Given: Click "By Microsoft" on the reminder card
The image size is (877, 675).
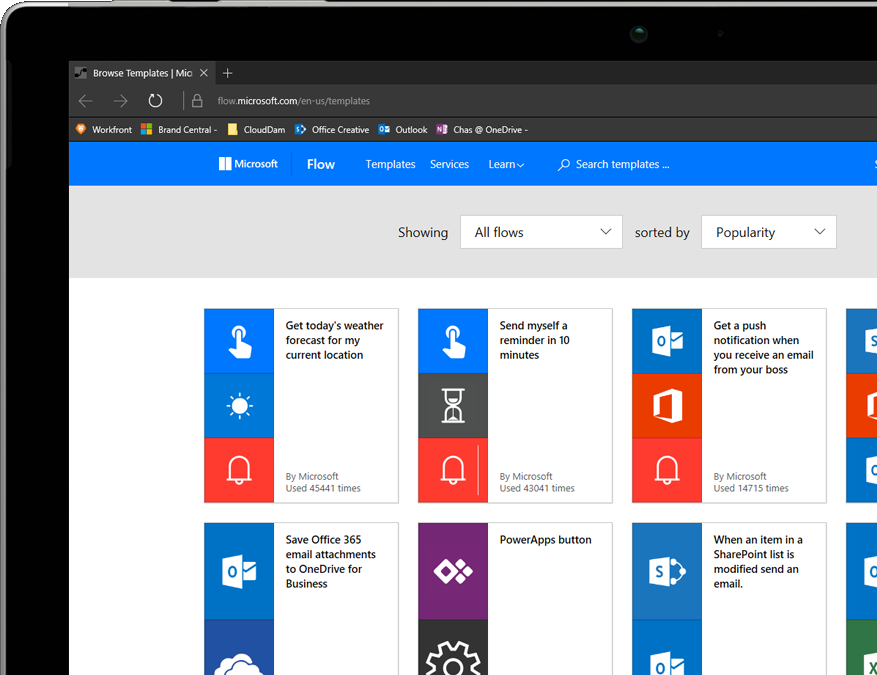Looking at the screenshot, I should click(x=526, y=476).
